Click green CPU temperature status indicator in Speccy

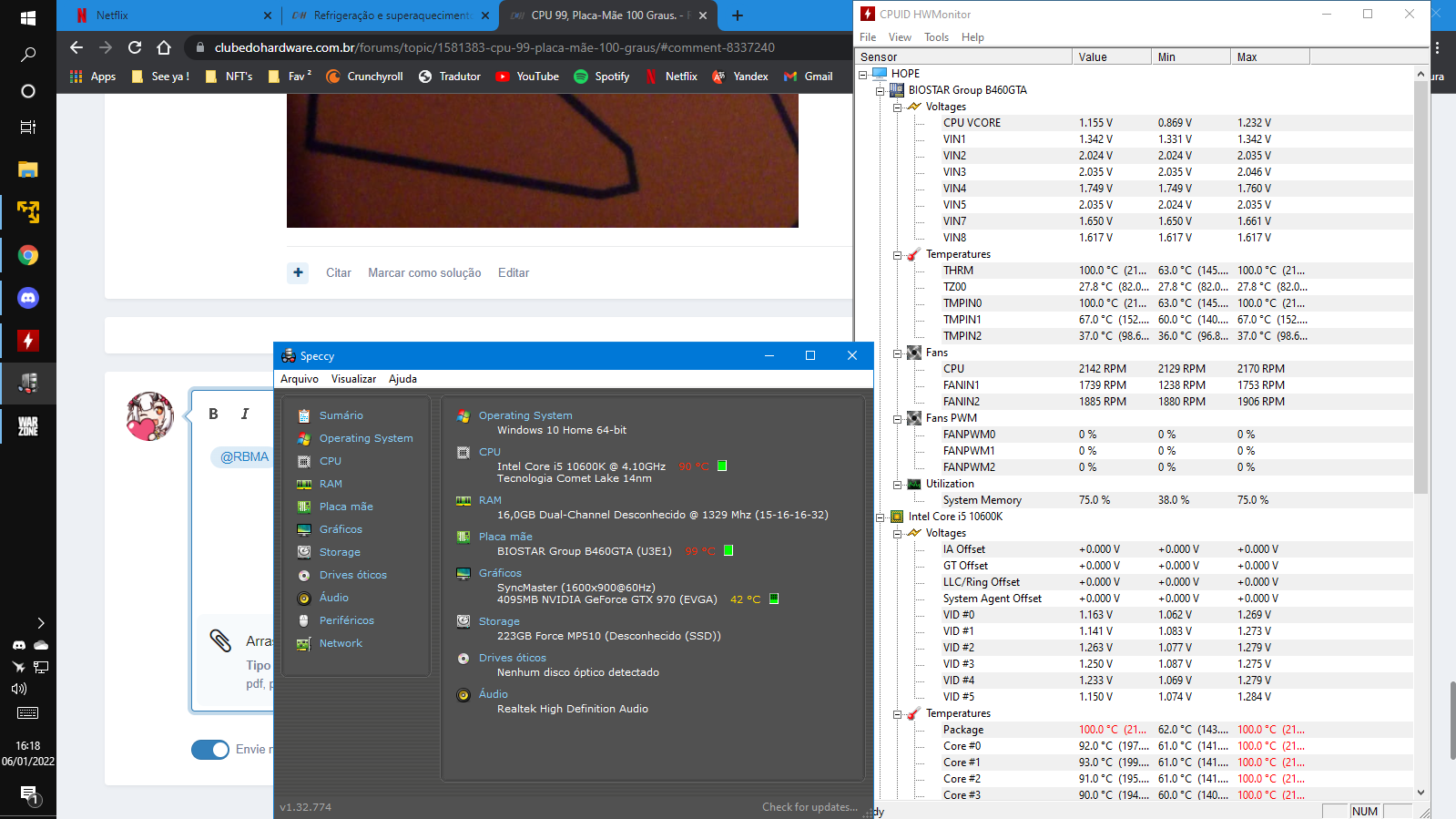722,466
